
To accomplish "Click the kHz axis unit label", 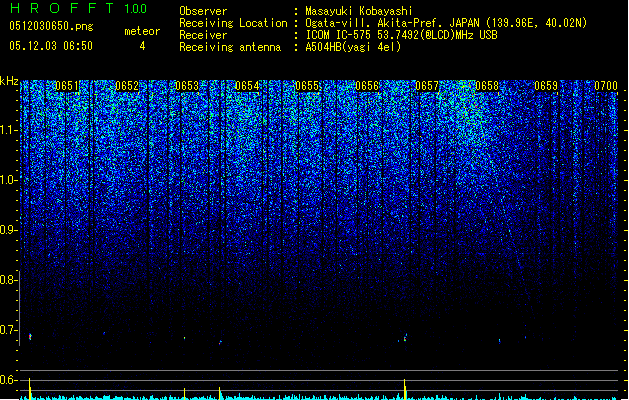I will (x=9, y=81).
